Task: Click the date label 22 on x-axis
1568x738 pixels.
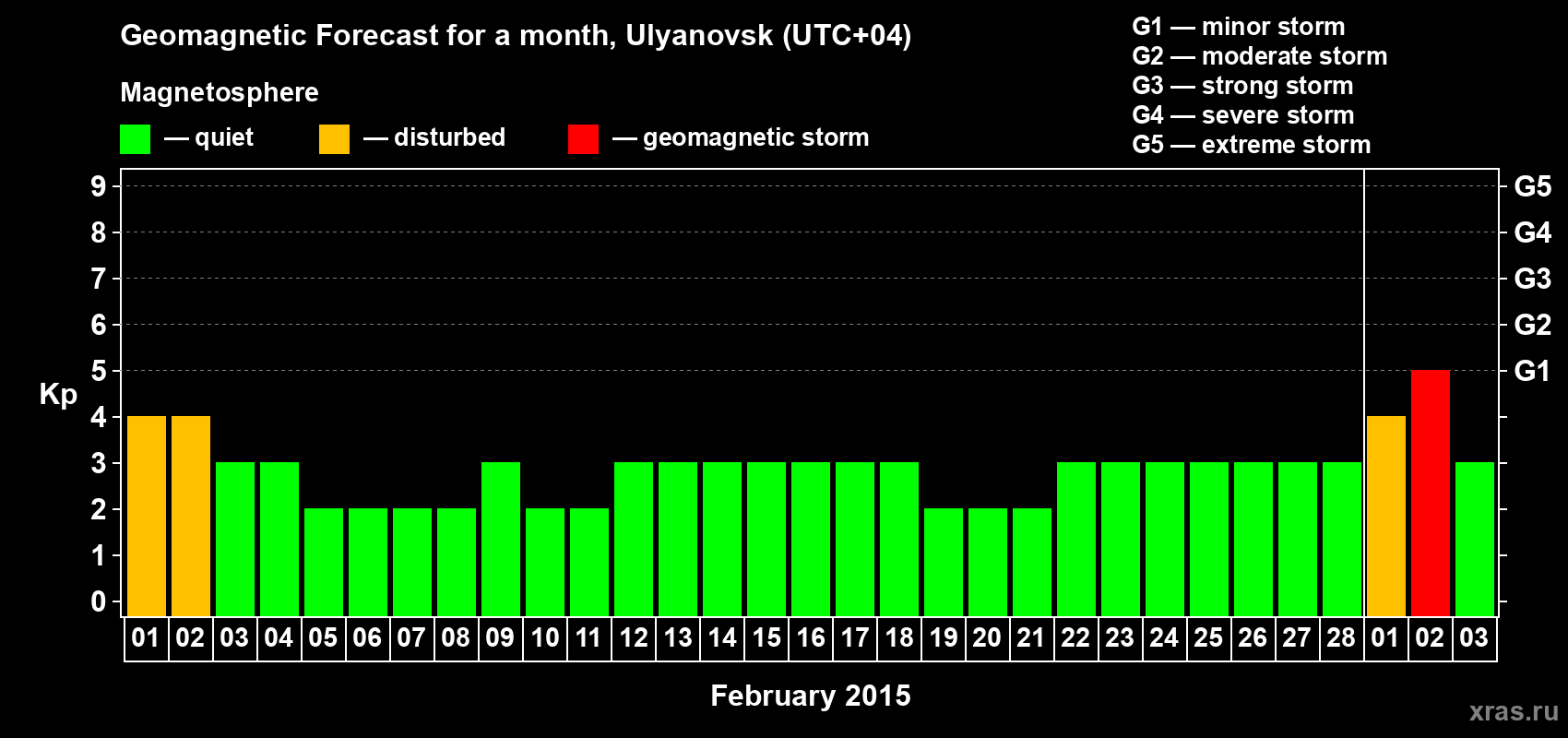Action: coord(1075,638)
